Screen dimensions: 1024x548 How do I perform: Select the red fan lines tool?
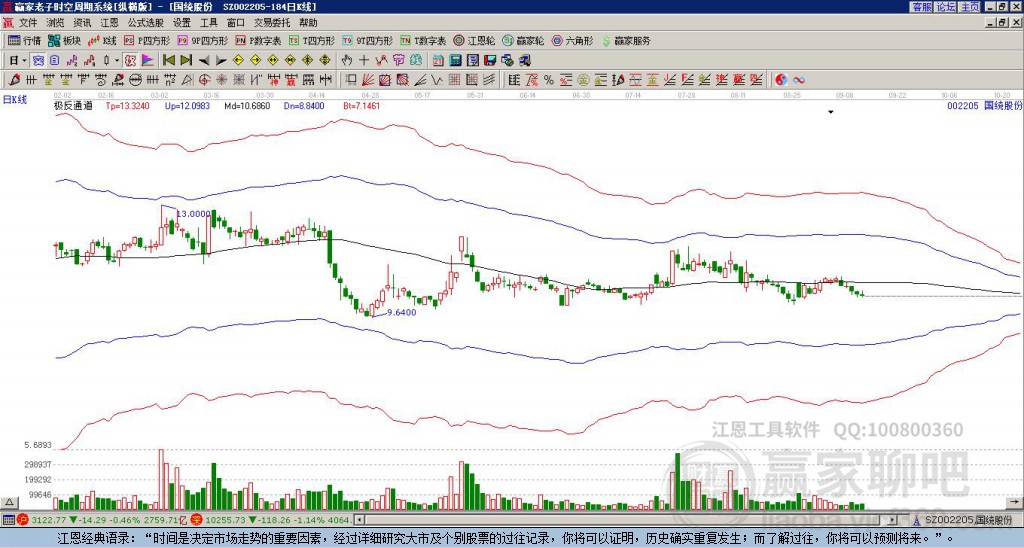pyautogui.click(x=368, y=80)
